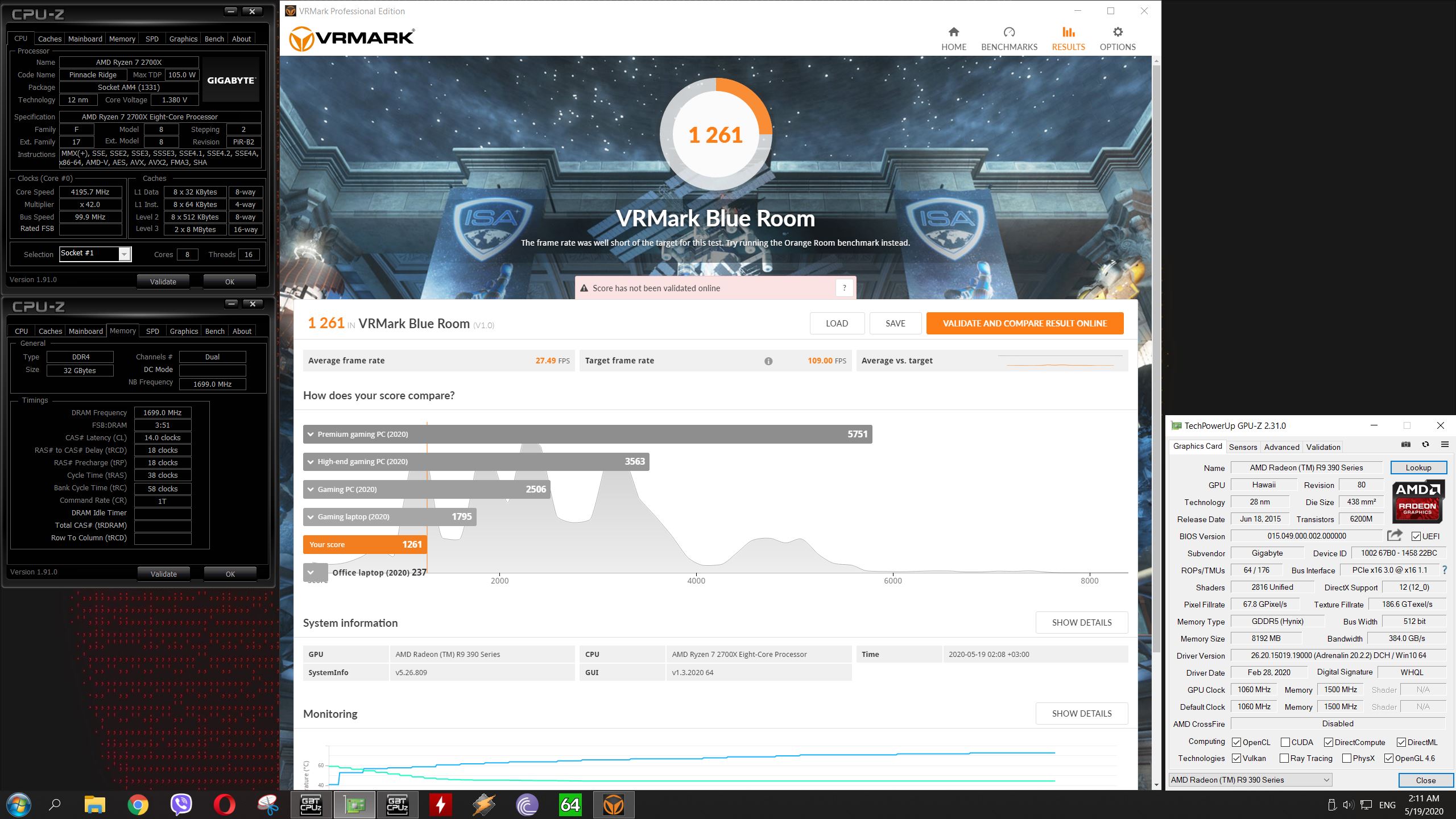Viewport: 1456px width, 819px height.
Task: Click the system clock in taskbar
Action: [x=1424, y=805]
